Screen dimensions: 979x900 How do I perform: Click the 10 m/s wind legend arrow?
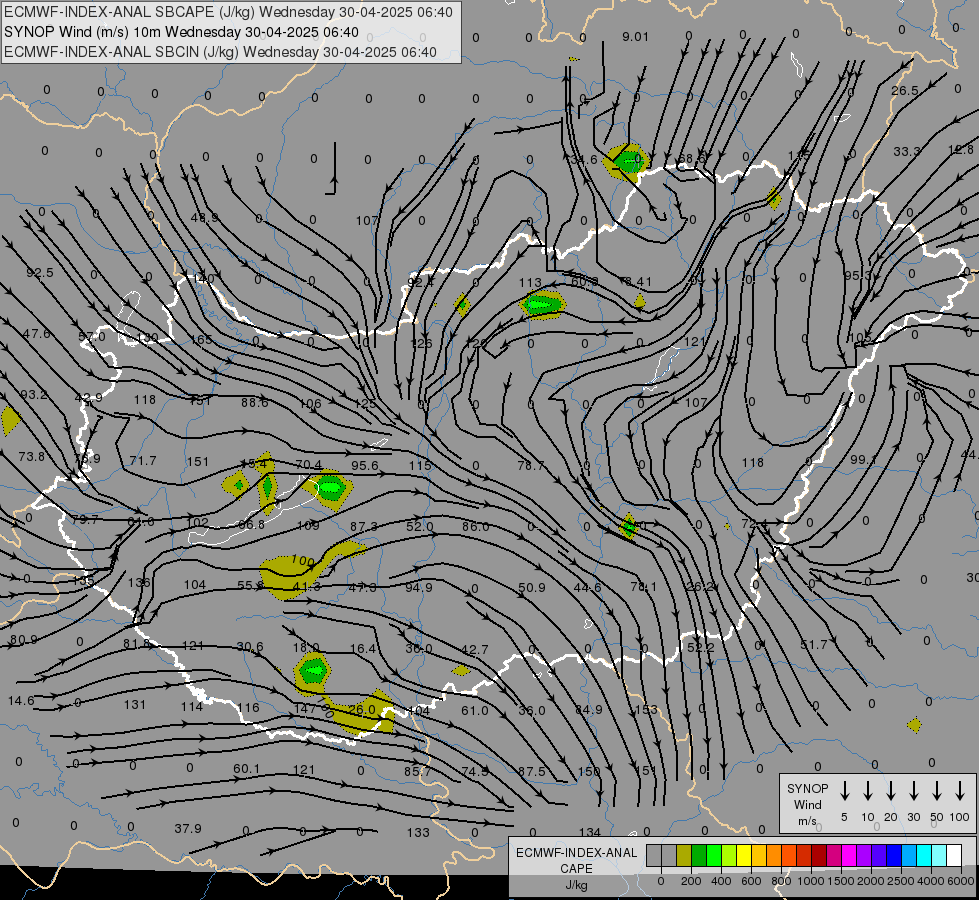868,791
